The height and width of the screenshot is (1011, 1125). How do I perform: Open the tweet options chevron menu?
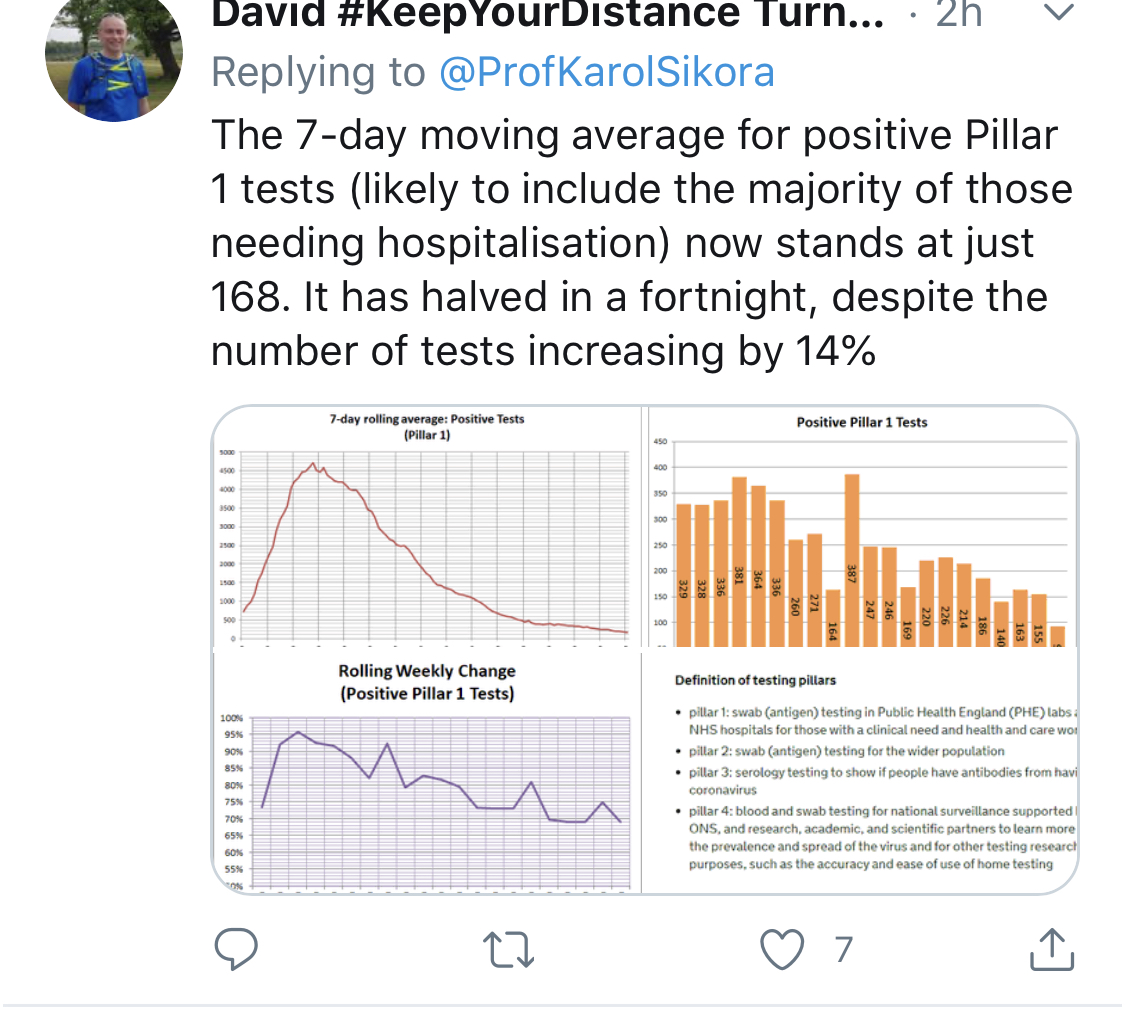pyautogui.click(x=1058, y=14)
